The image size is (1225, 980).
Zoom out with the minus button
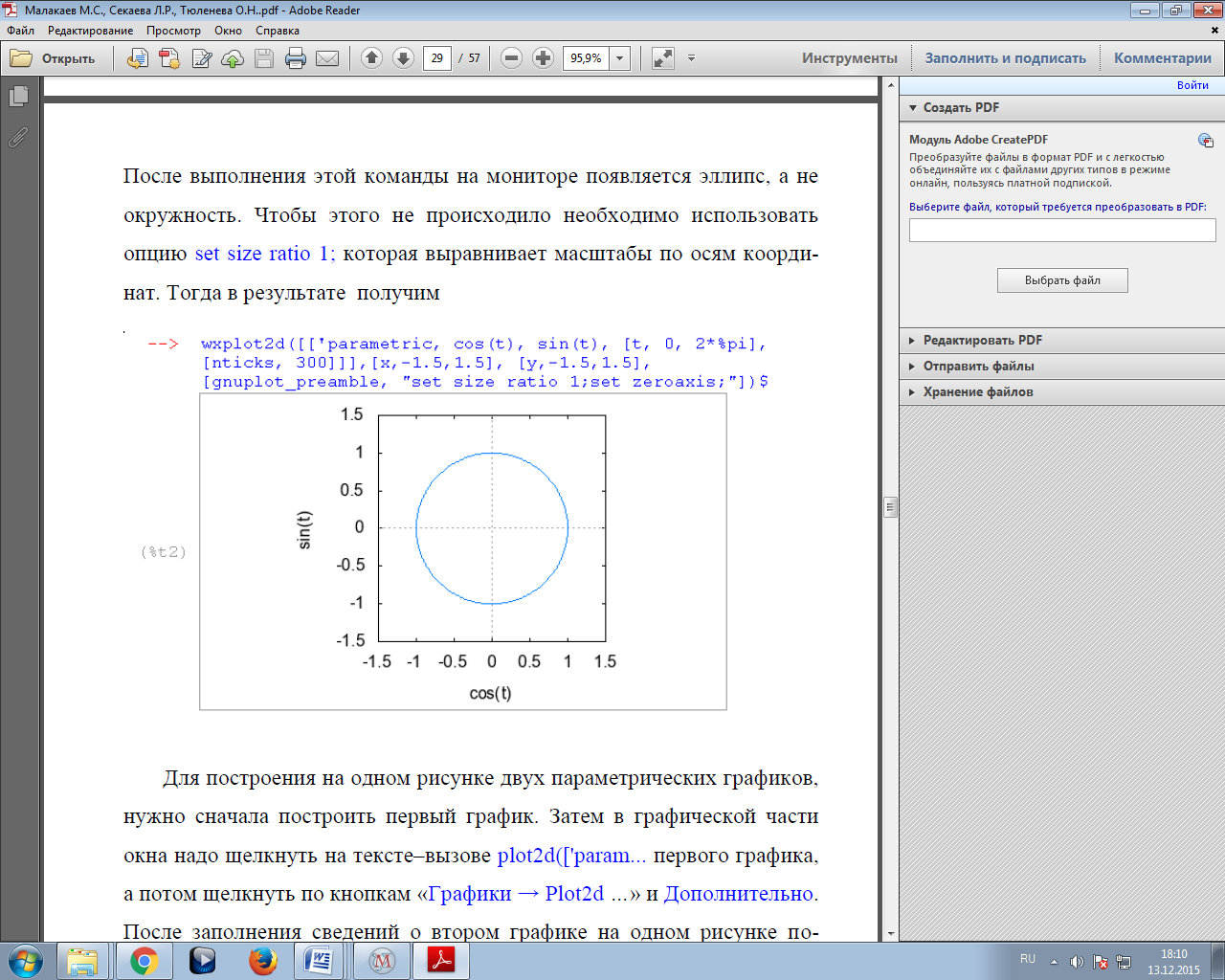pyautogui.click(x=512, y=58)
